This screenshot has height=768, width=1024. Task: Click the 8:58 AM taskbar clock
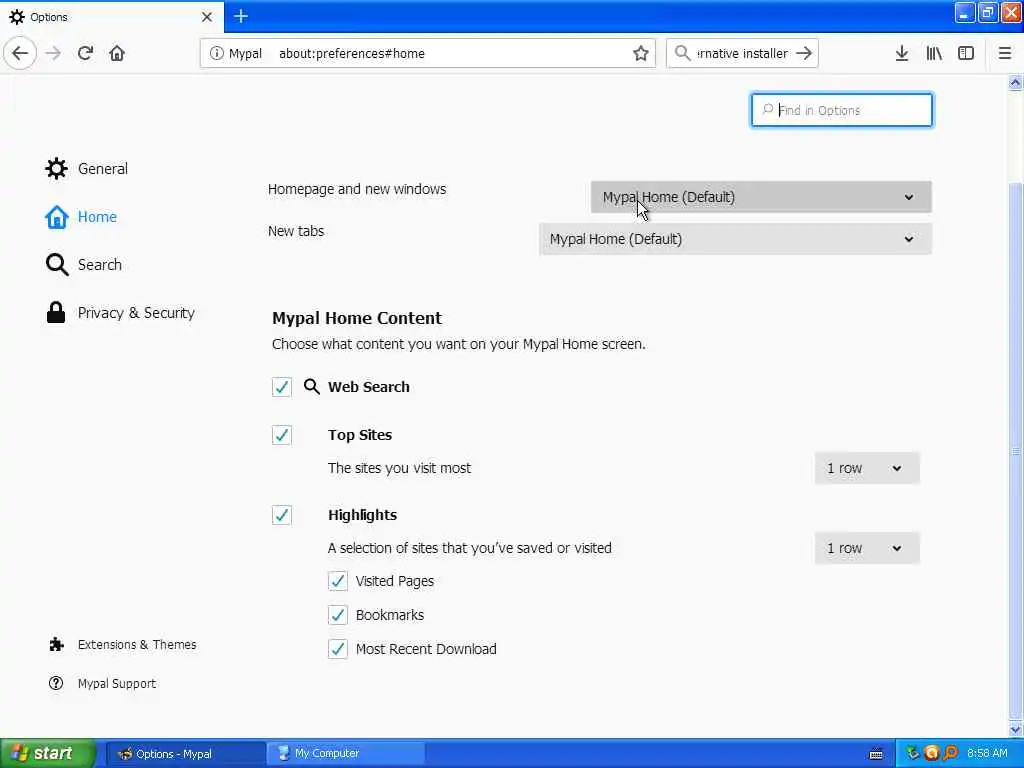[987, 754]
